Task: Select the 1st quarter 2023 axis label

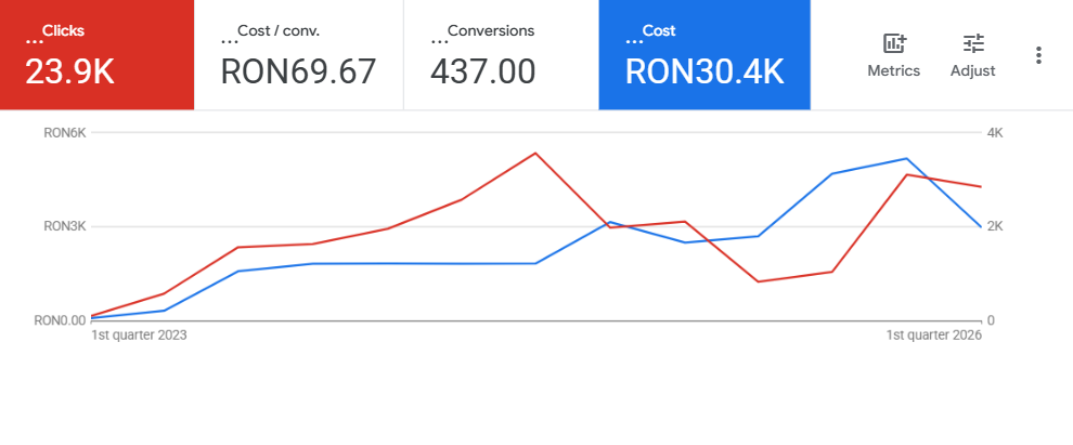Action: pyautogui.click(x=139, y=336)
